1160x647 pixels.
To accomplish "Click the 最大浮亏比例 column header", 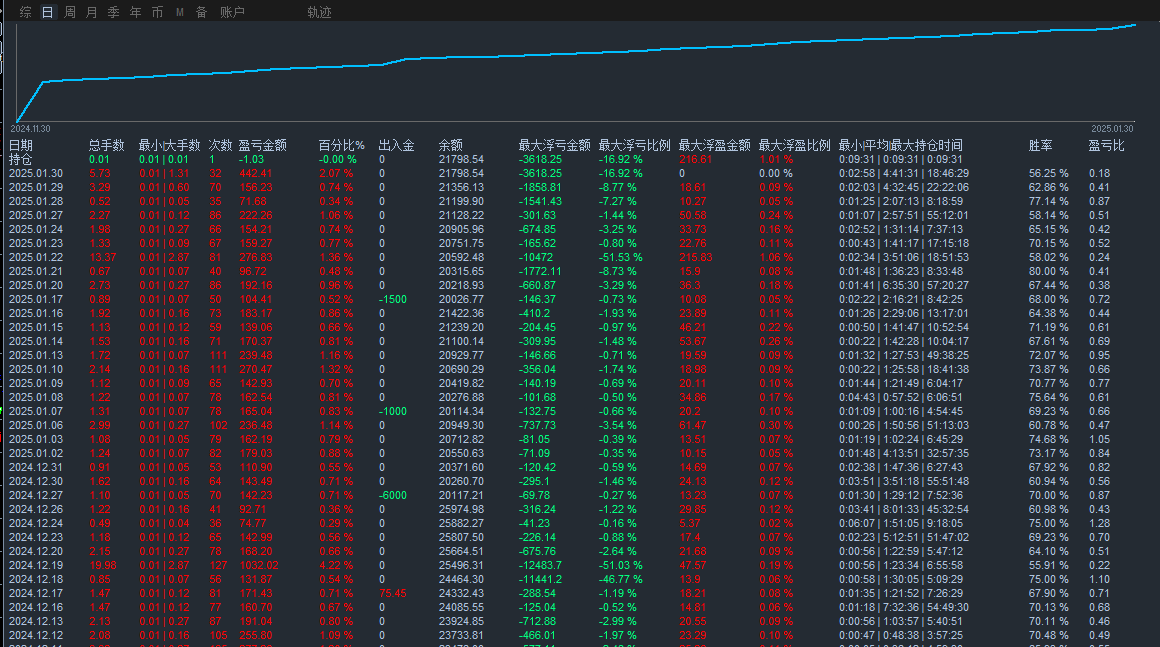I will tap(635, 145).
